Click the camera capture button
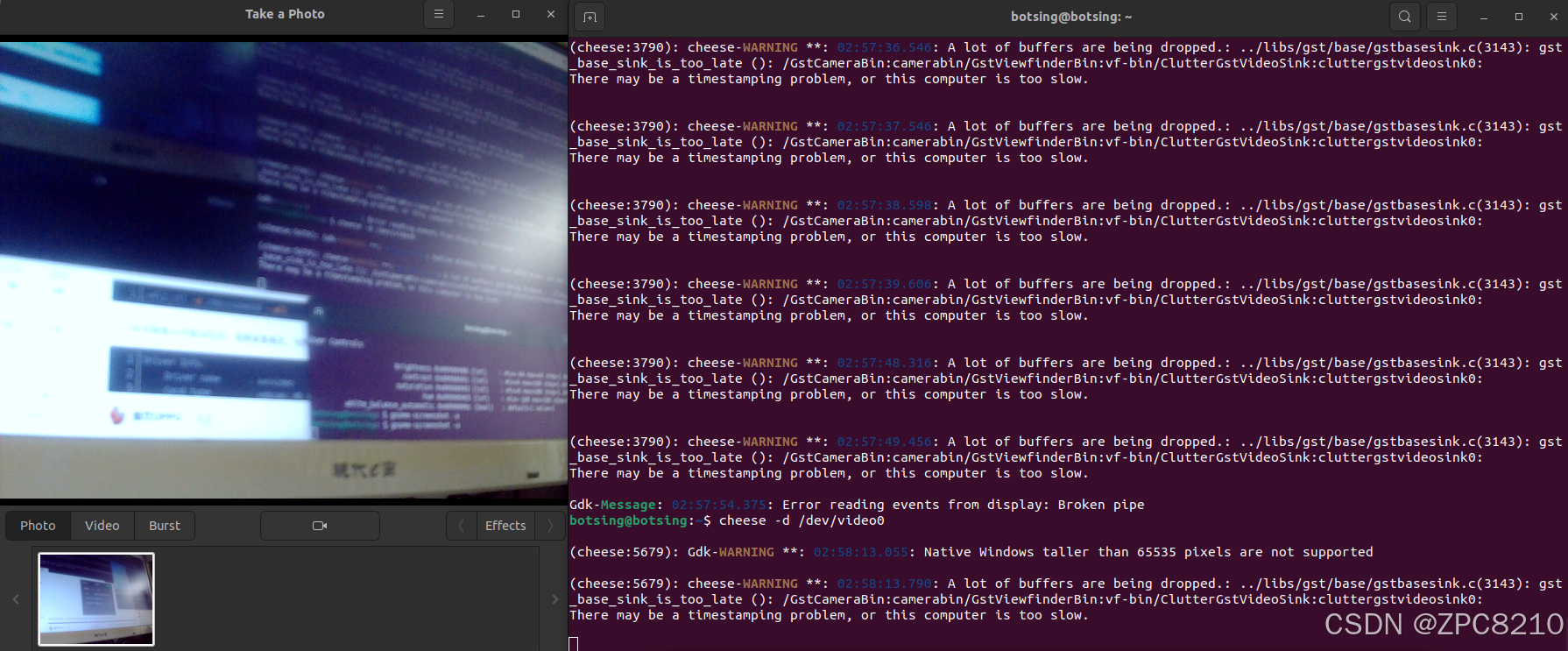Viewport: 1568px width, 651px height. pyautogui.click(x=320, y=526)
